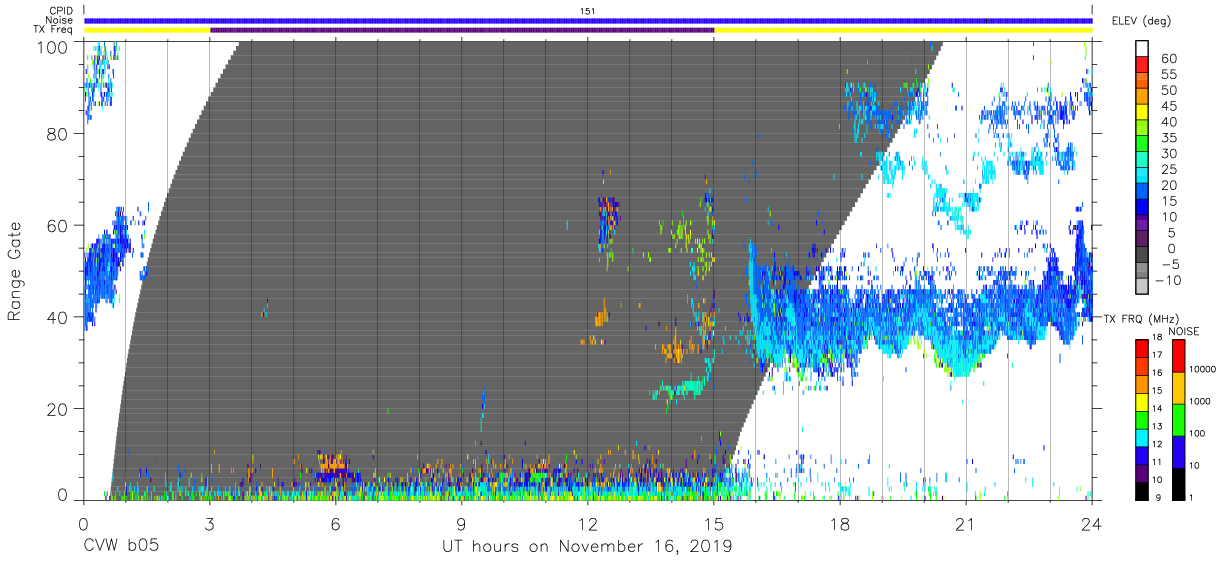Click the 9 hour tick label
This screenshot has width=1228, height=567.
461,522
